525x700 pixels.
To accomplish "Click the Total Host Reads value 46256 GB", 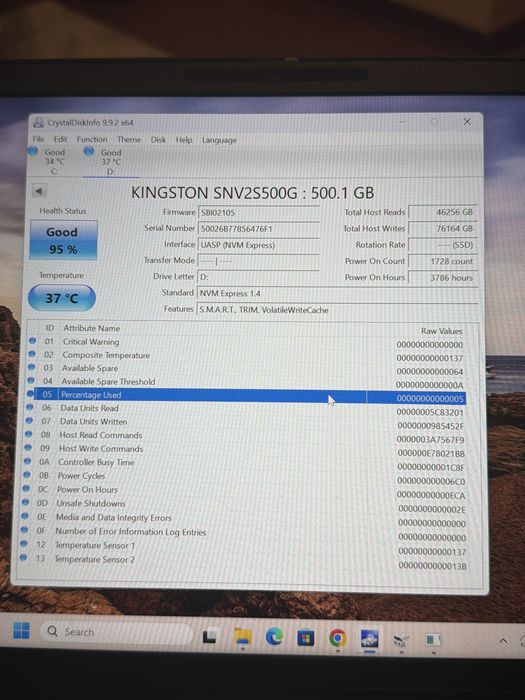I will pyautogui.click(x=443, y=212).
